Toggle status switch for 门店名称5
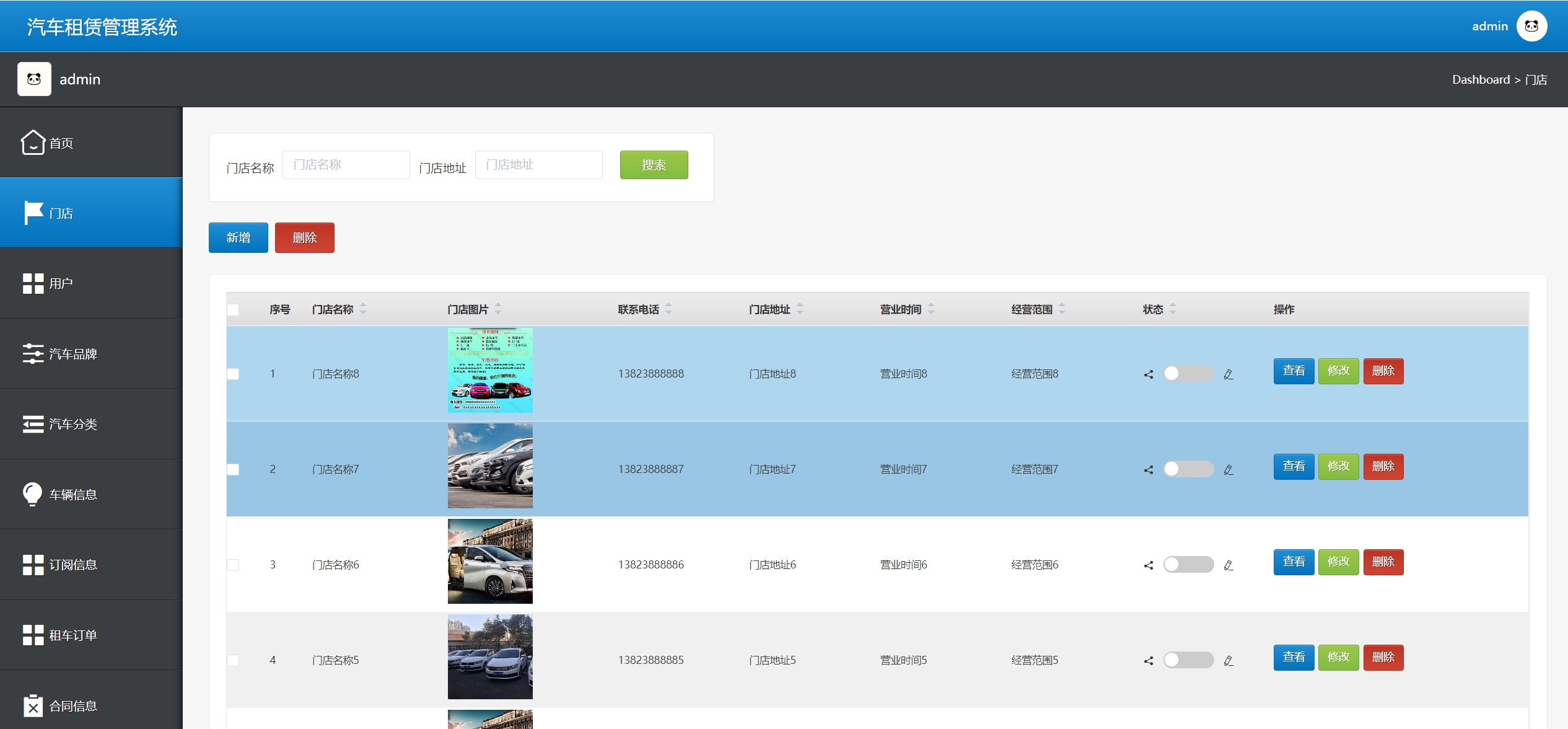The image size is (1568, 729). coord(1188,660)
